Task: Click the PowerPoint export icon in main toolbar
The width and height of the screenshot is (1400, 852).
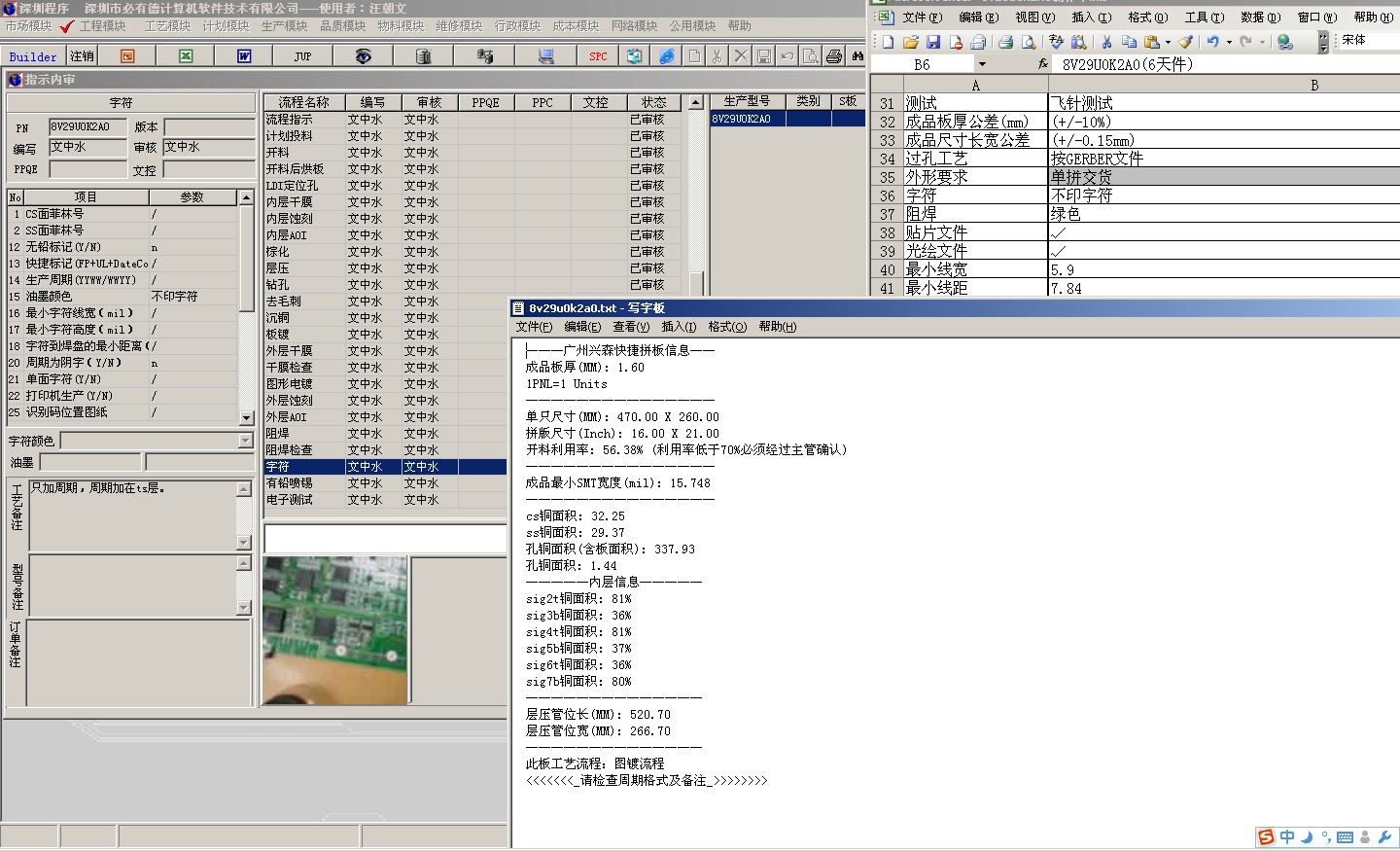Action: point(127,56)
